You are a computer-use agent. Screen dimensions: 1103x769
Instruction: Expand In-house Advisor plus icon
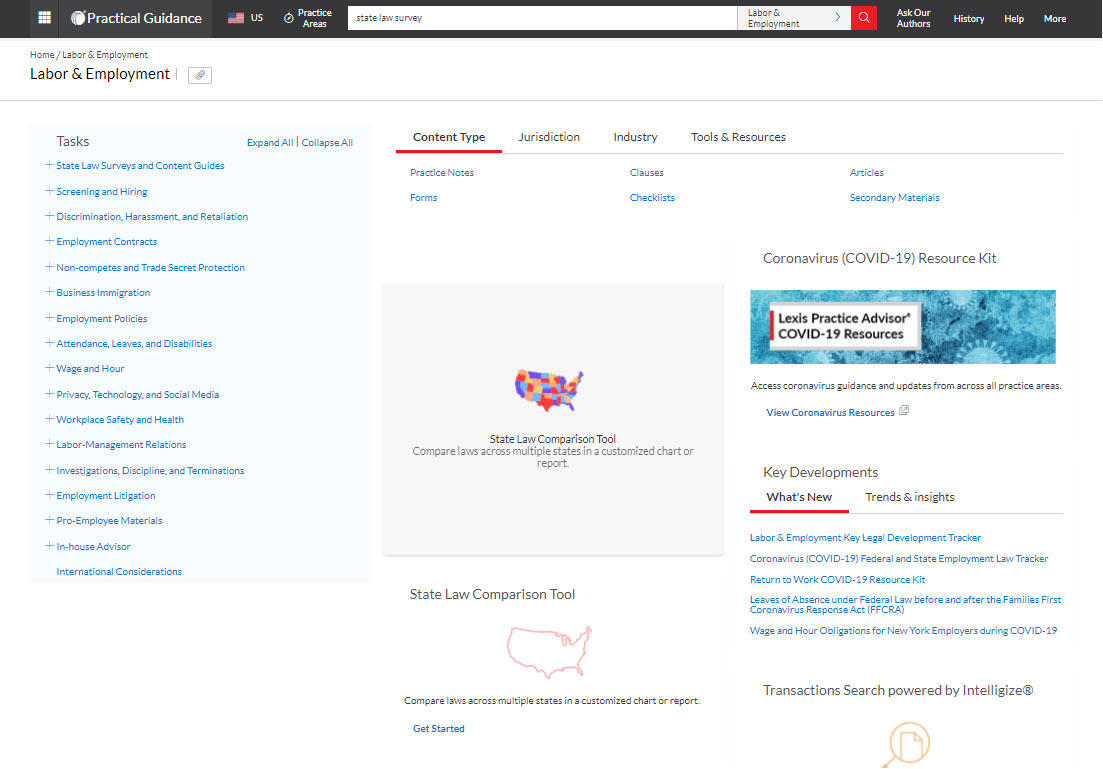(x=49, y=545)
